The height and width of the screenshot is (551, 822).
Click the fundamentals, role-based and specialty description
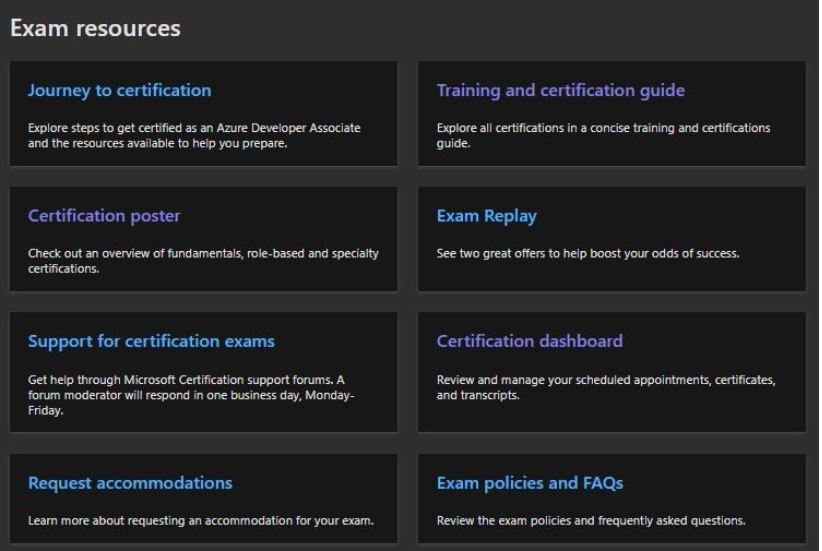(203, 260)
